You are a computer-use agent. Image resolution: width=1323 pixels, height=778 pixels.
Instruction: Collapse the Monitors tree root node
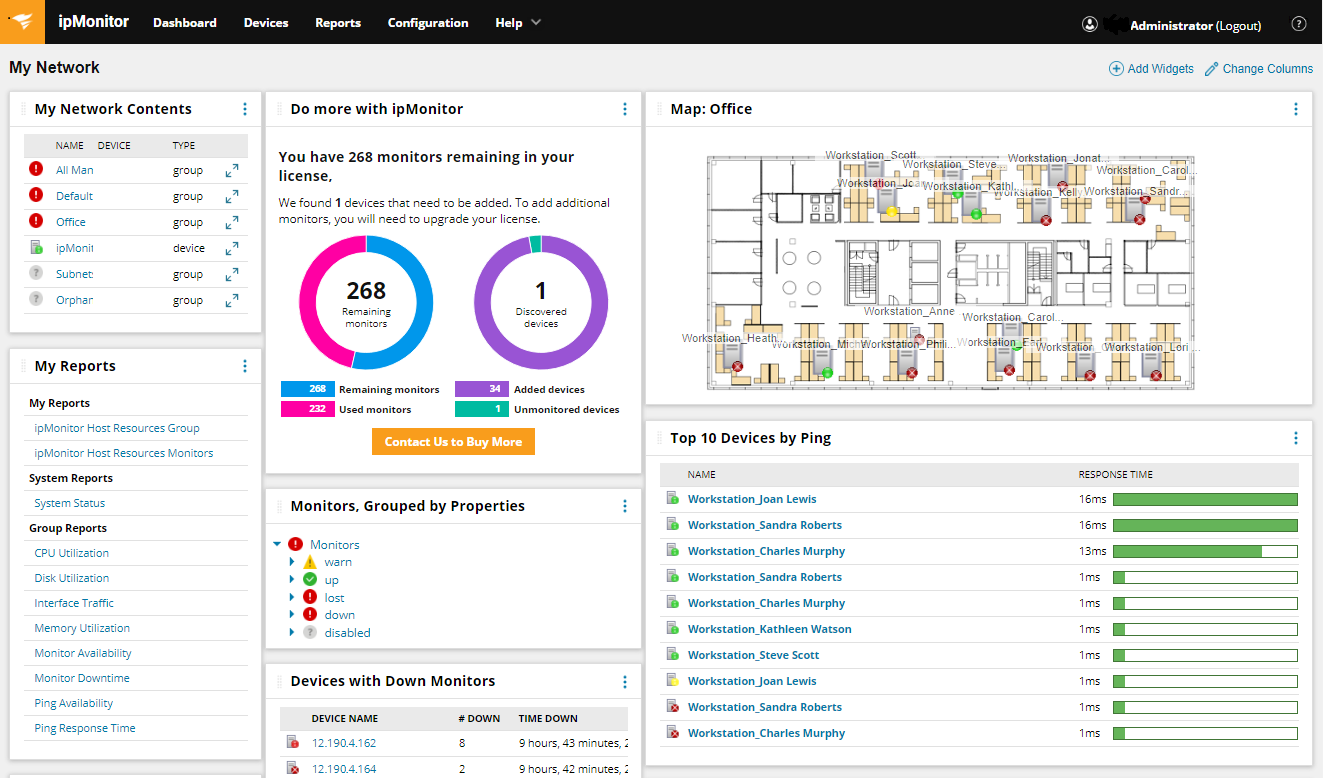(277, 545)
